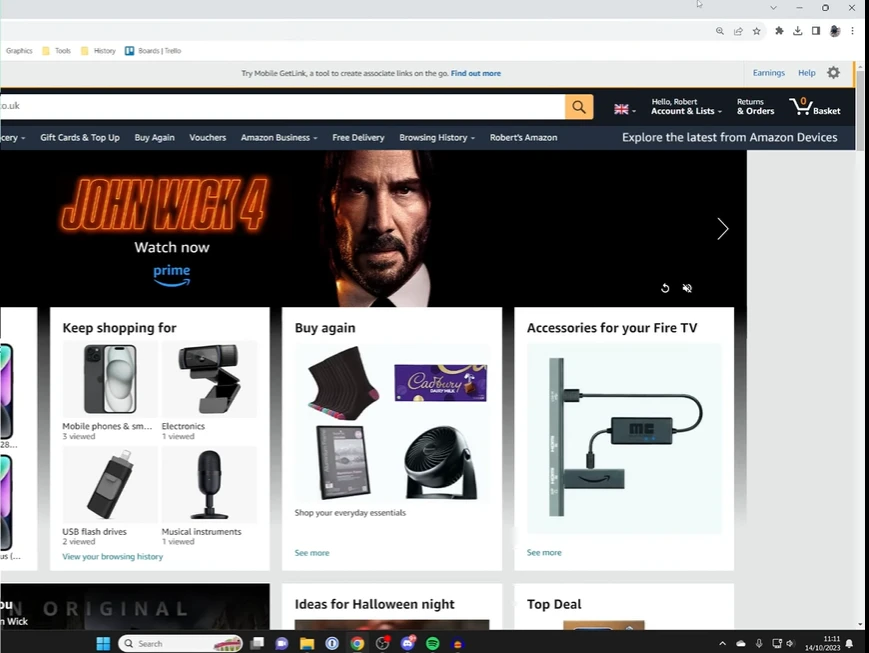Open the Windows Start menu
This screenshot has height=653, width=869.
coord(103,644)
